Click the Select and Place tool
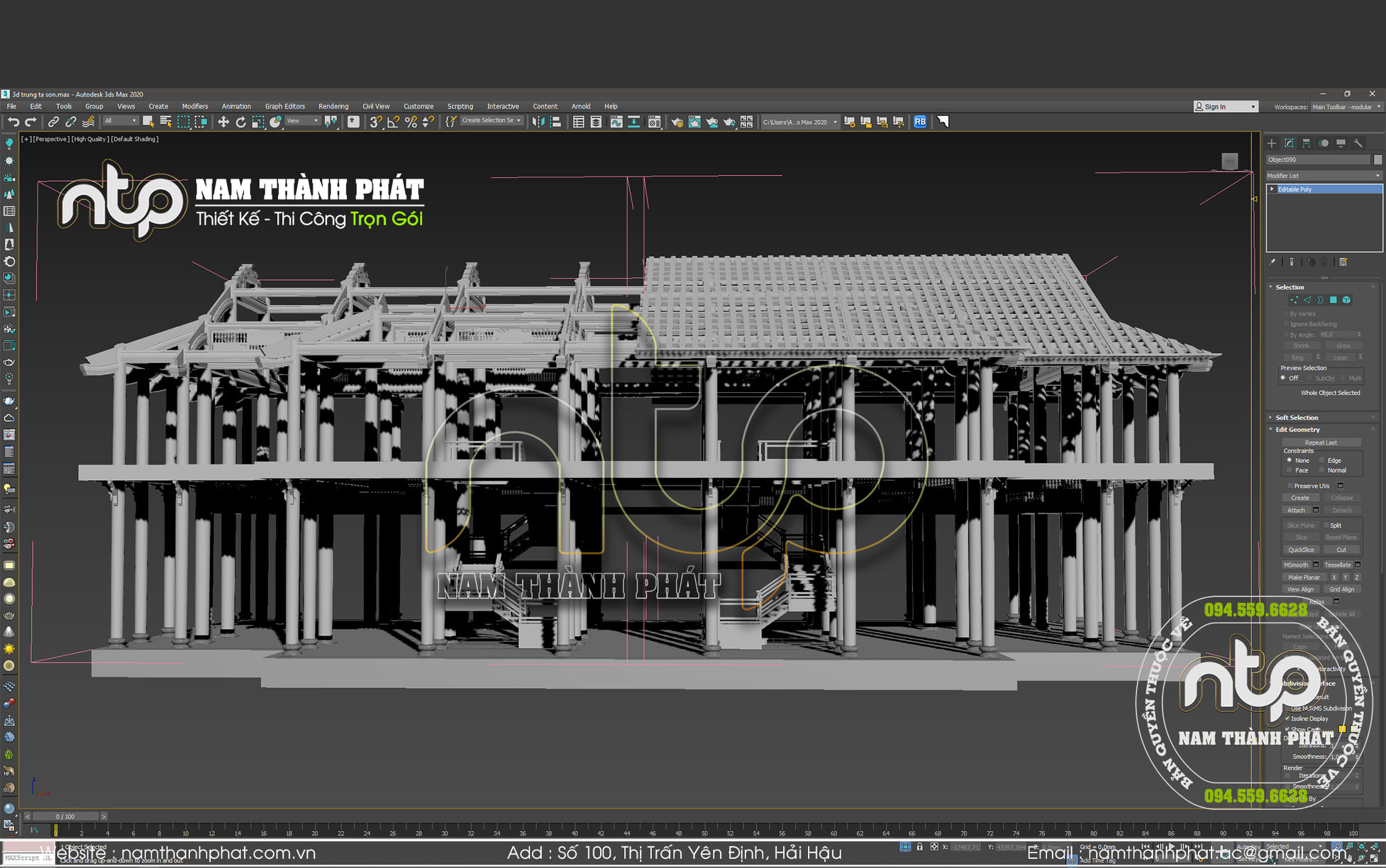1386x868 pixels. pos(276,122)
